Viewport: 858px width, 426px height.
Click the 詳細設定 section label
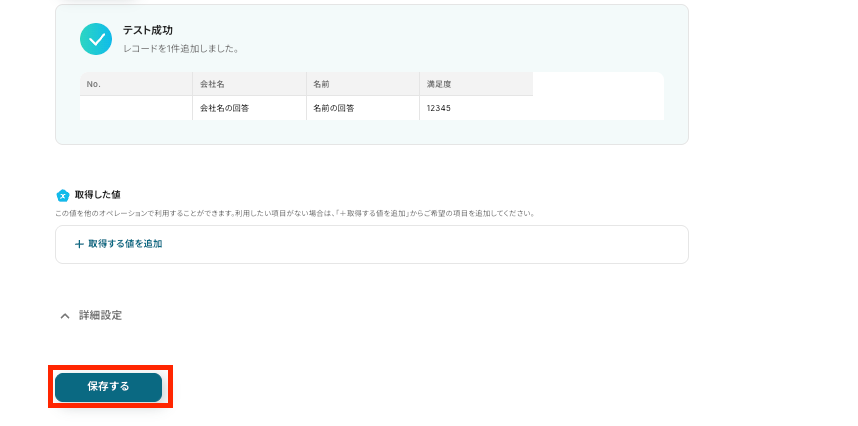tap(100, 315)
